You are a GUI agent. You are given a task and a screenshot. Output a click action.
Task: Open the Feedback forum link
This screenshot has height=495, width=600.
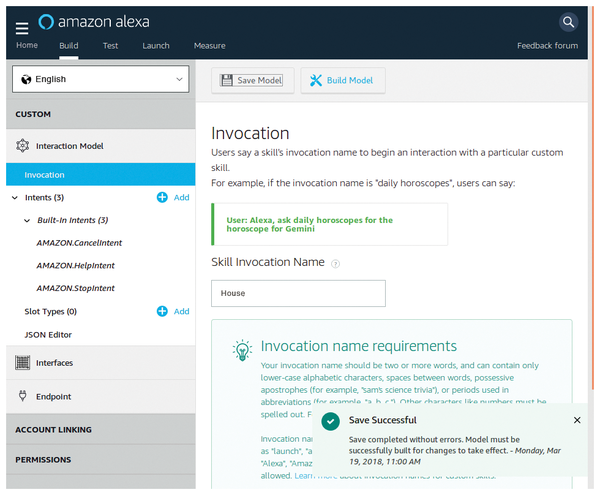(548, 46)
